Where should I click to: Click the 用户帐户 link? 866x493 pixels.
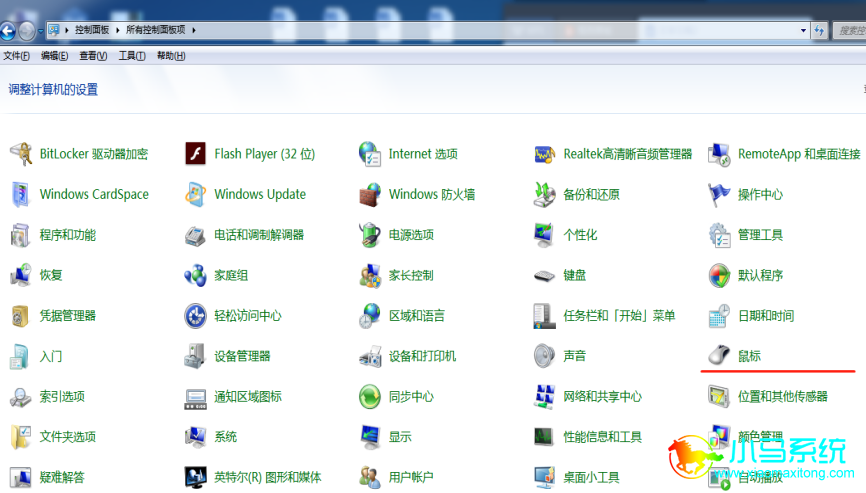(411, 477)
